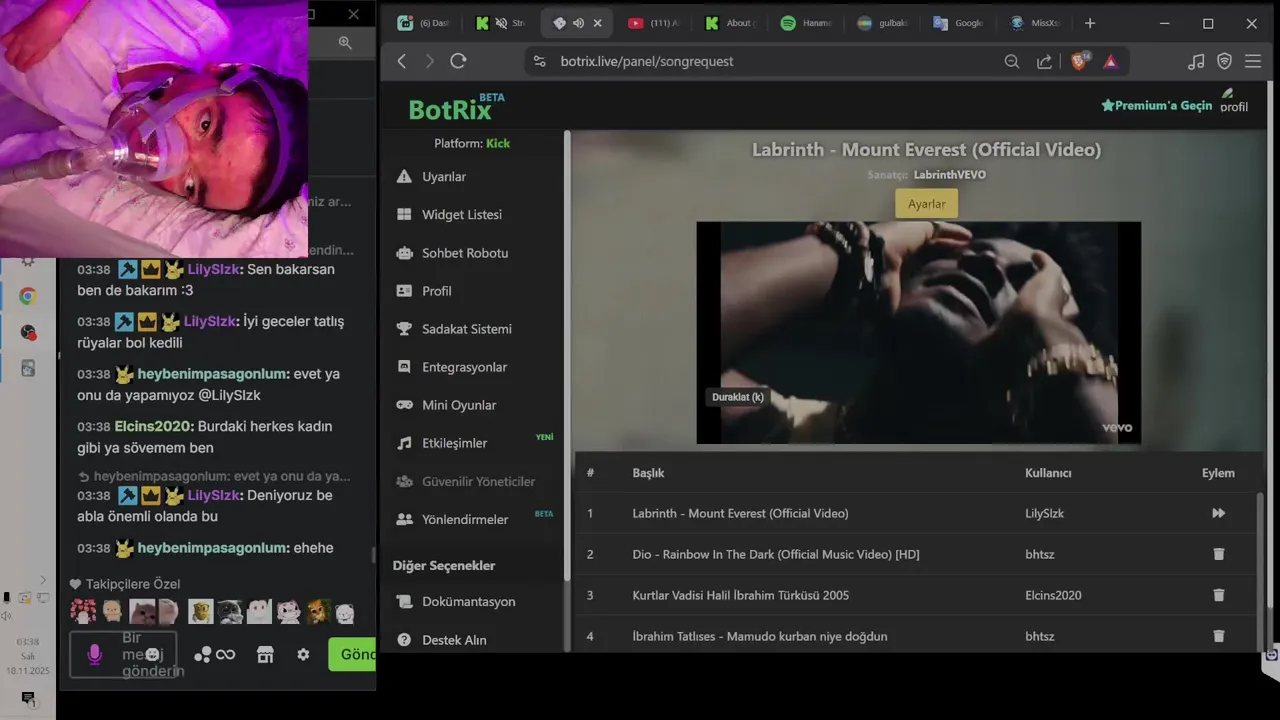Click the Labrinth song video player
This screenshot has height=720, width=1280.
click(x=918, y=332)
